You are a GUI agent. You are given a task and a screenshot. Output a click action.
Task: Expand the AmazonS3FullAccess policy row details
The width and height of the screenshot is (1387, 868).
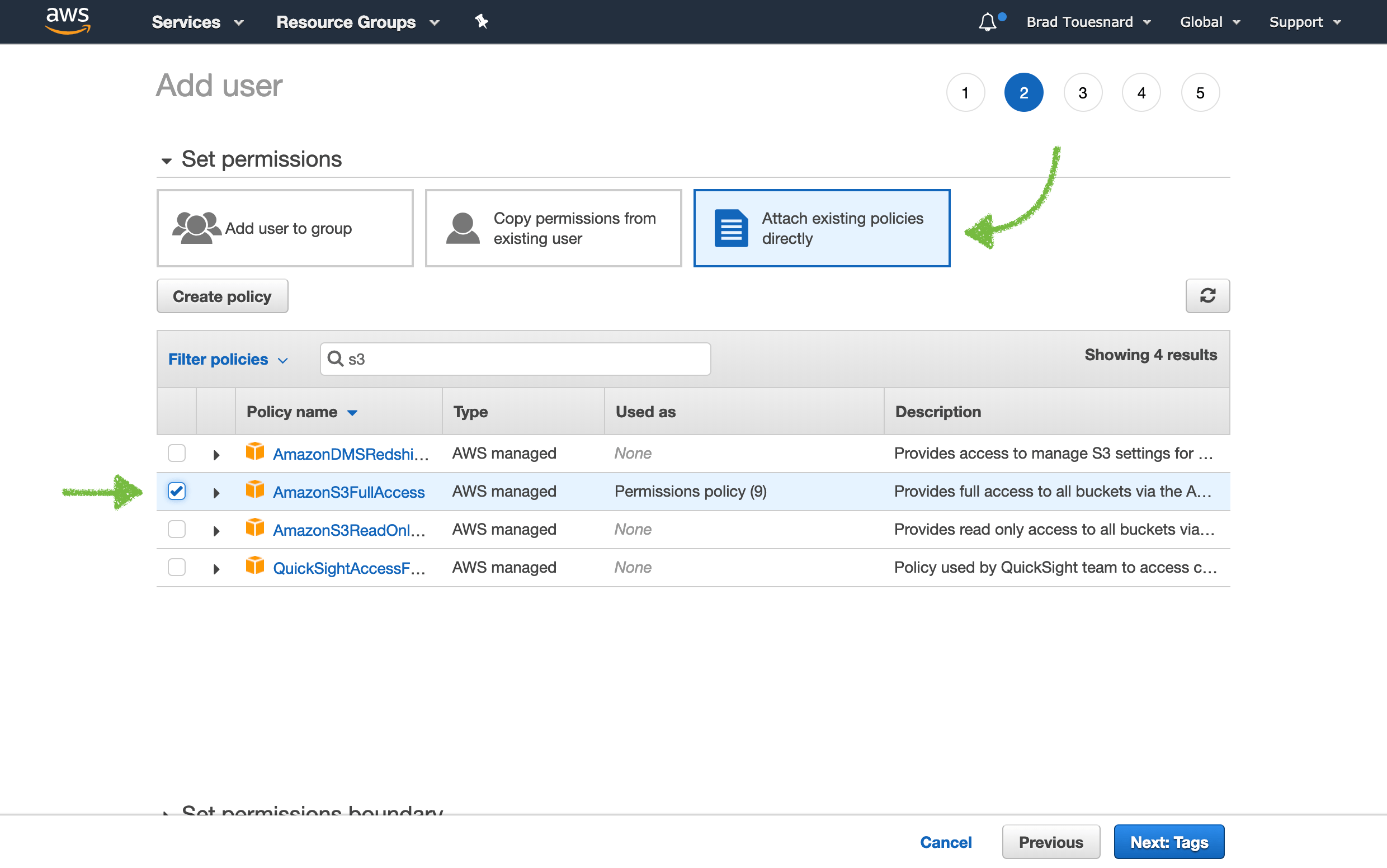(x=216, y=493)
